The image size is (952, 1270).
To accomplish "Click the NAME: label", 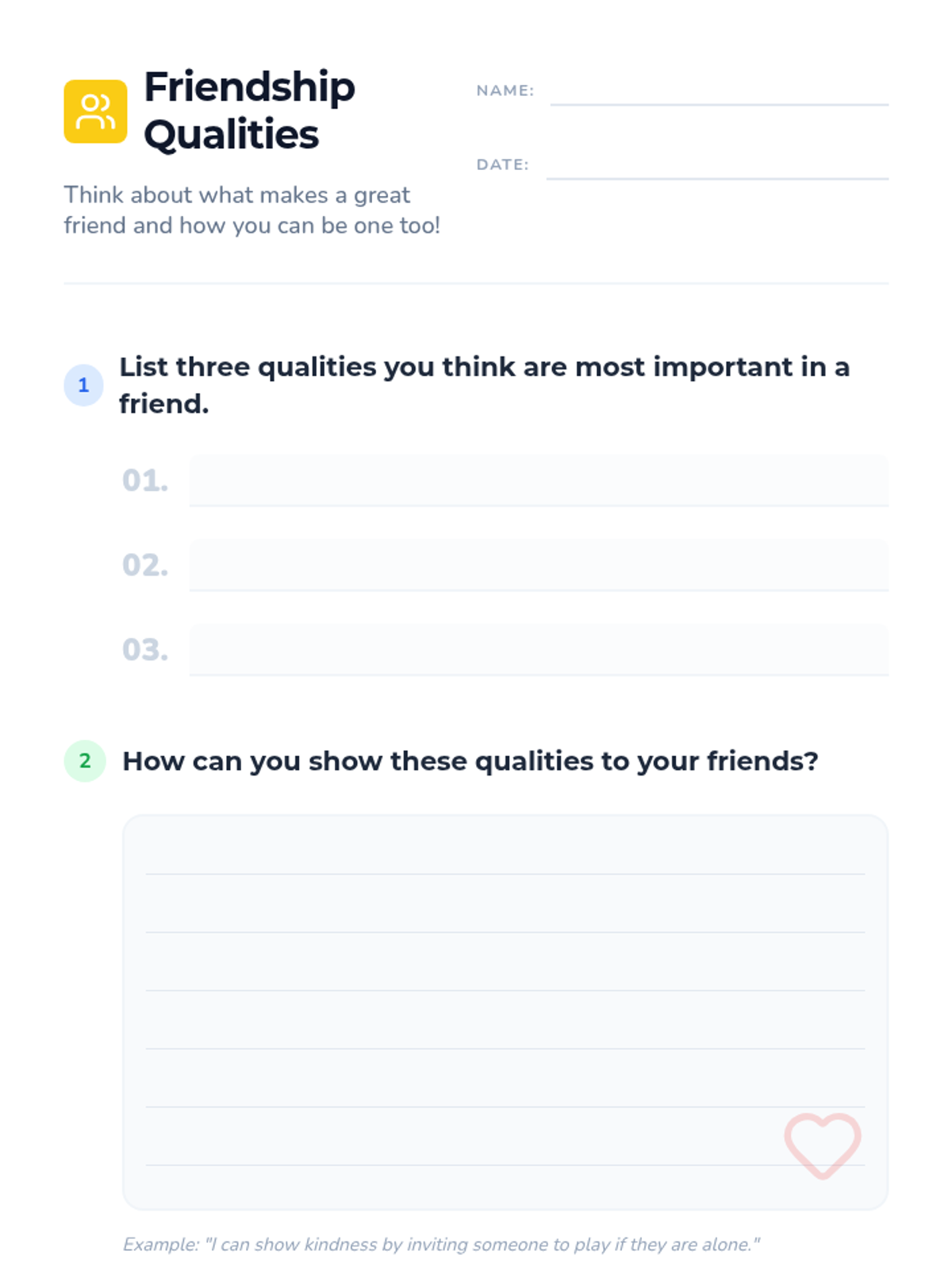I will [505, 90].
